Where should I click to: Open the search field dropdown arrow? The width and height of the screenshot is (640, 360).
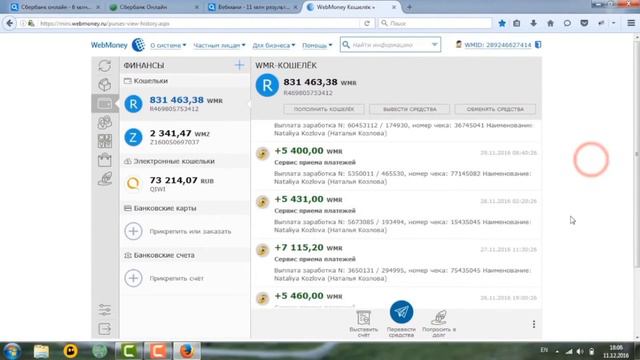(435, 44)
